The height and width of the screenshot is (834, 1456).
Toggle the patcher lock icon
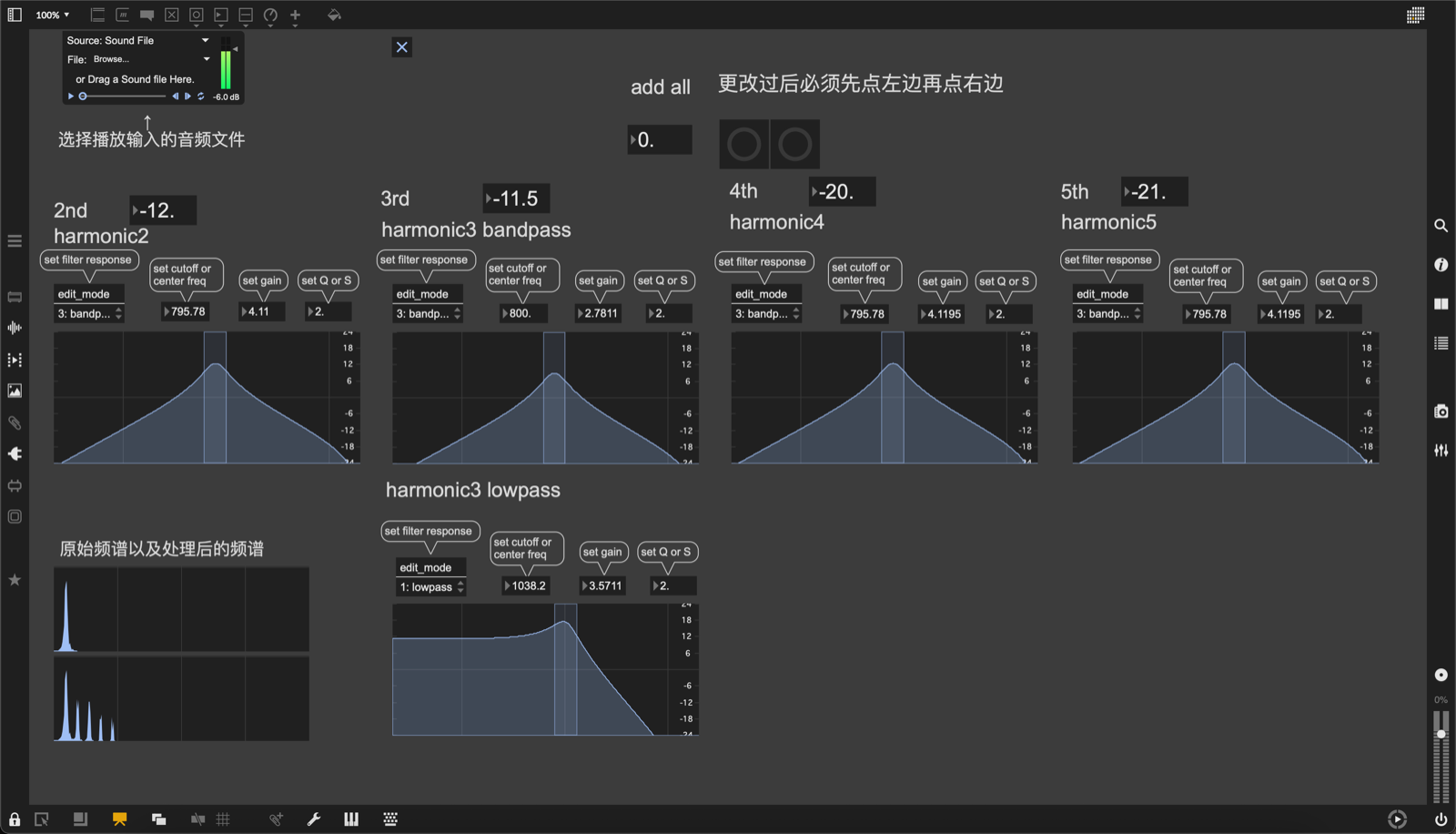[15, 819]
